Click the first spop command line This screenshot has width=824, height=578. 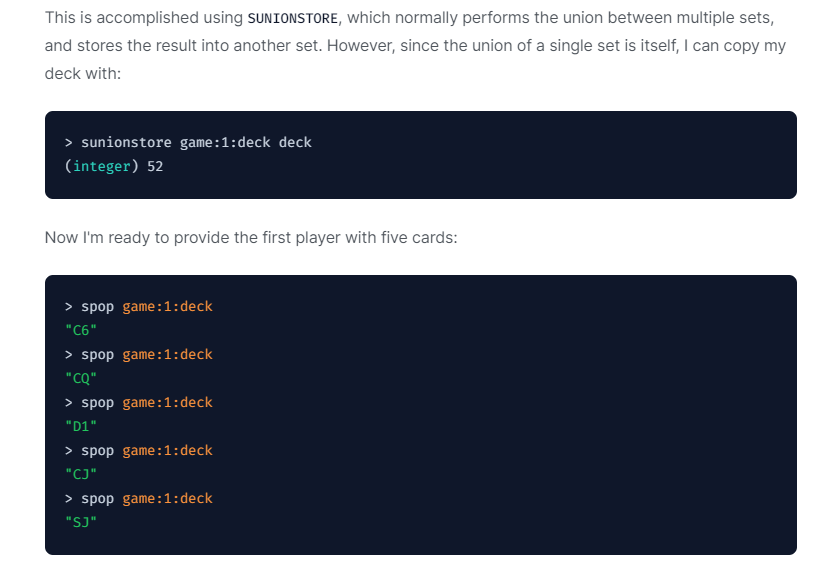tap(138, 307)
